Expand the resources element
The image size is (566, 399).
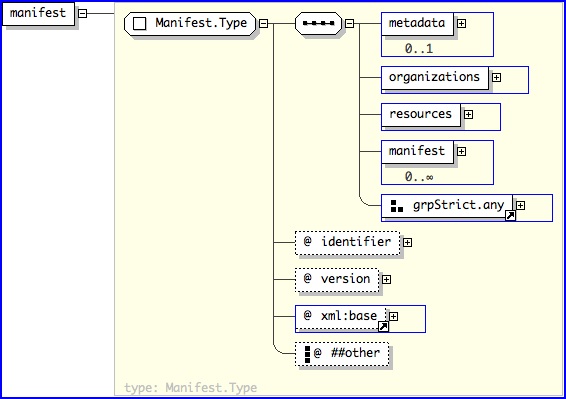469,114
